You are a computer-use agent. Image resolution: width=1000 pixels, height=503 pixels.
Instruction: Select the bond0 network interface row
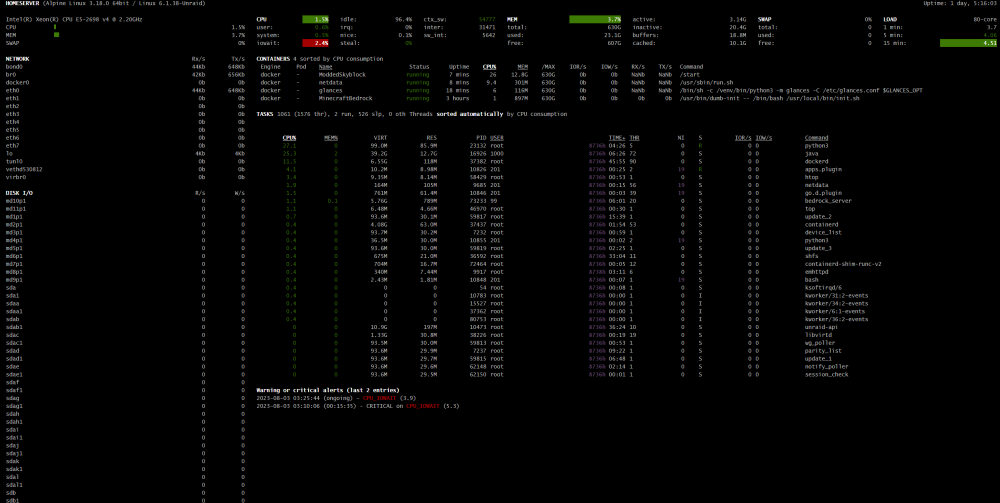[125, 67]
